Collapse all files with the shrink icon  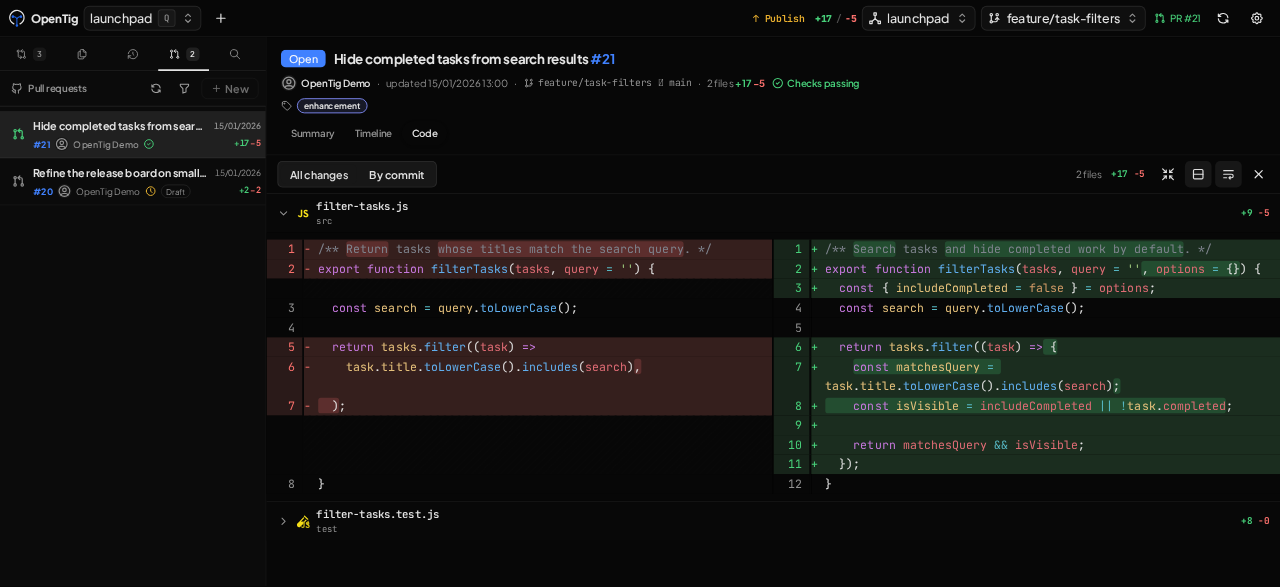(1168, 174)
